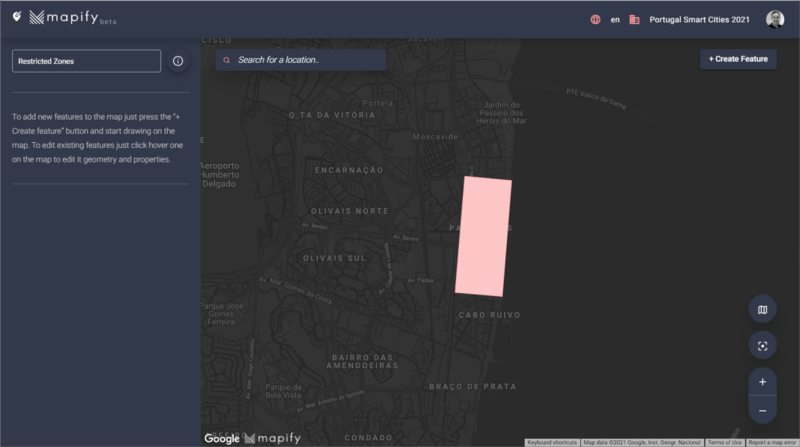Open the map style switcher icon
800x447 pixels.
pos(762,309)
